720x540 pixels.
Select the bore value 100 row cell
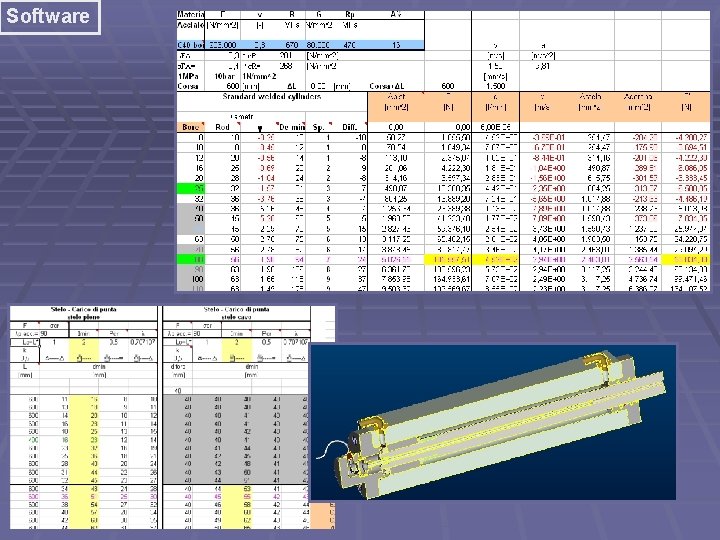(191, 279)
